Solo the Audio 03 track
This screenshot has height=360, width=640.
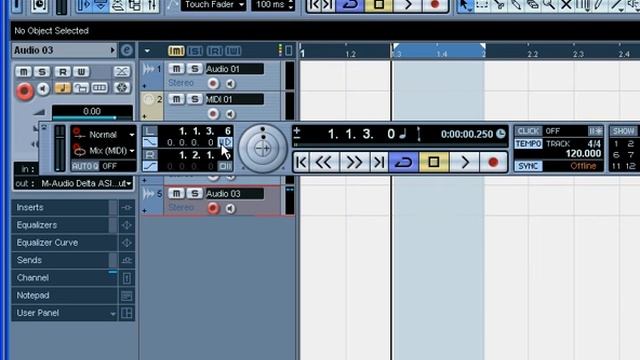(195, 193)
